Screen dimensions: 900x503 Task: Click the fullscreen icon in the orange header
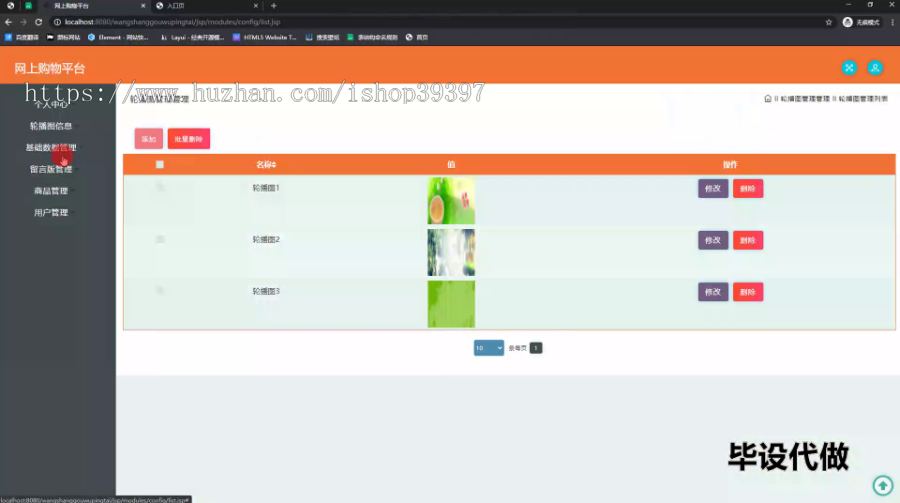(849, 68)
